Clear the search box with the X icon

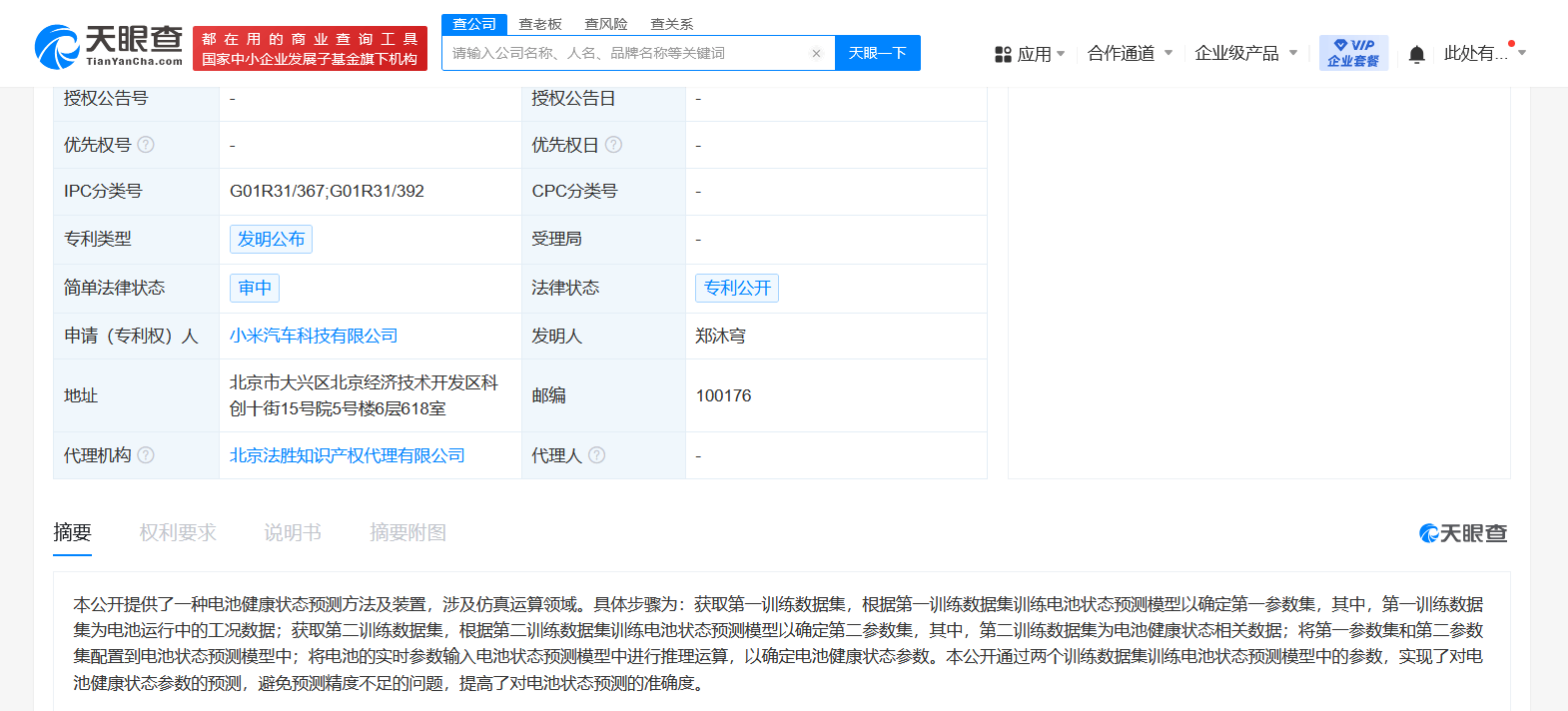pyautogui.click(x=816, y=54)
